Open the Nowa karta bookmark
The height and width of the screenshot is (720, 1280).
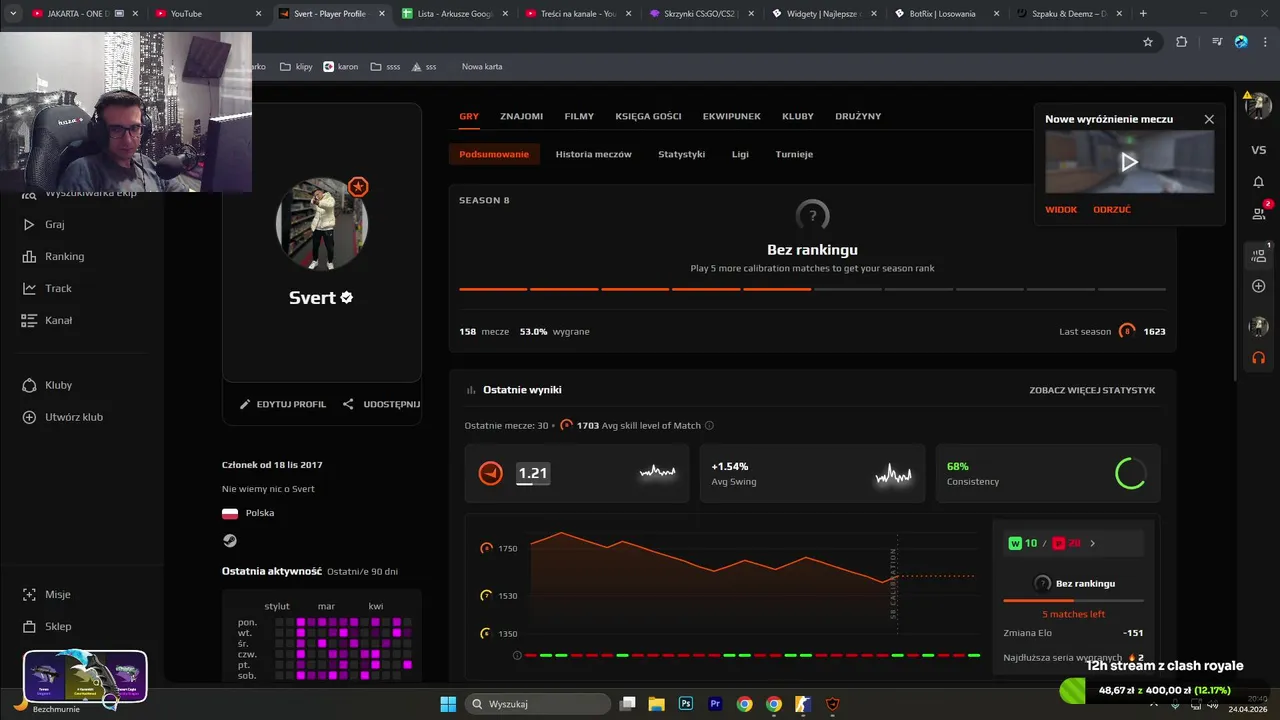point(482,67)
